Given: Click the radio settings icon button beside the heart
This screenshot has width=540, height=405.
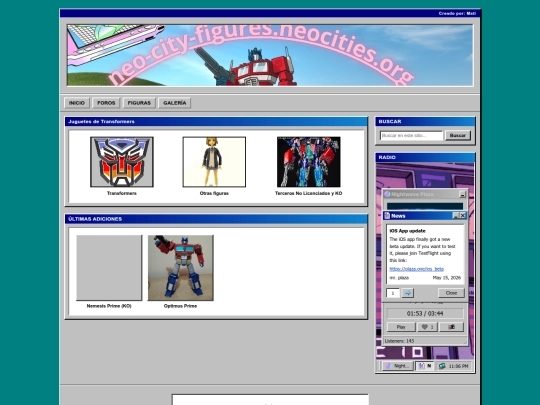Looking at the screenshot, I should [451, 327].
